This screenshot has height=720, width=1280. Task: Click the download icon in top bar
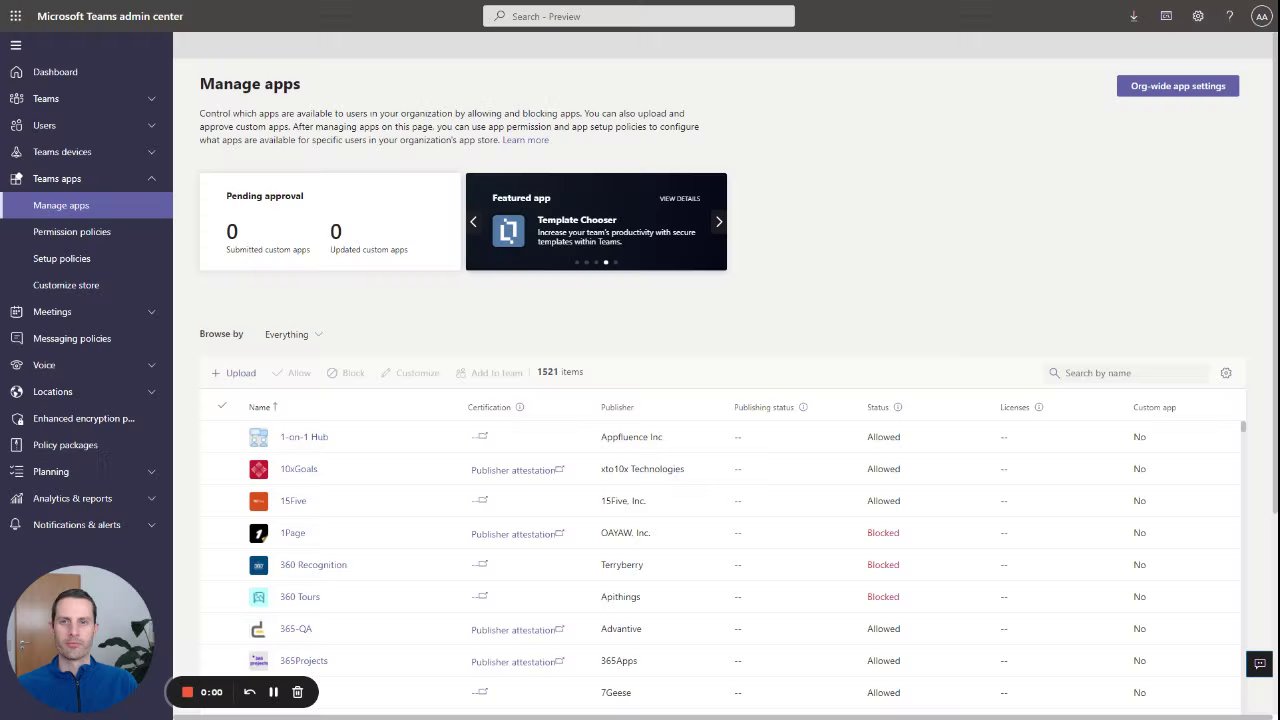pos(1134,16)
